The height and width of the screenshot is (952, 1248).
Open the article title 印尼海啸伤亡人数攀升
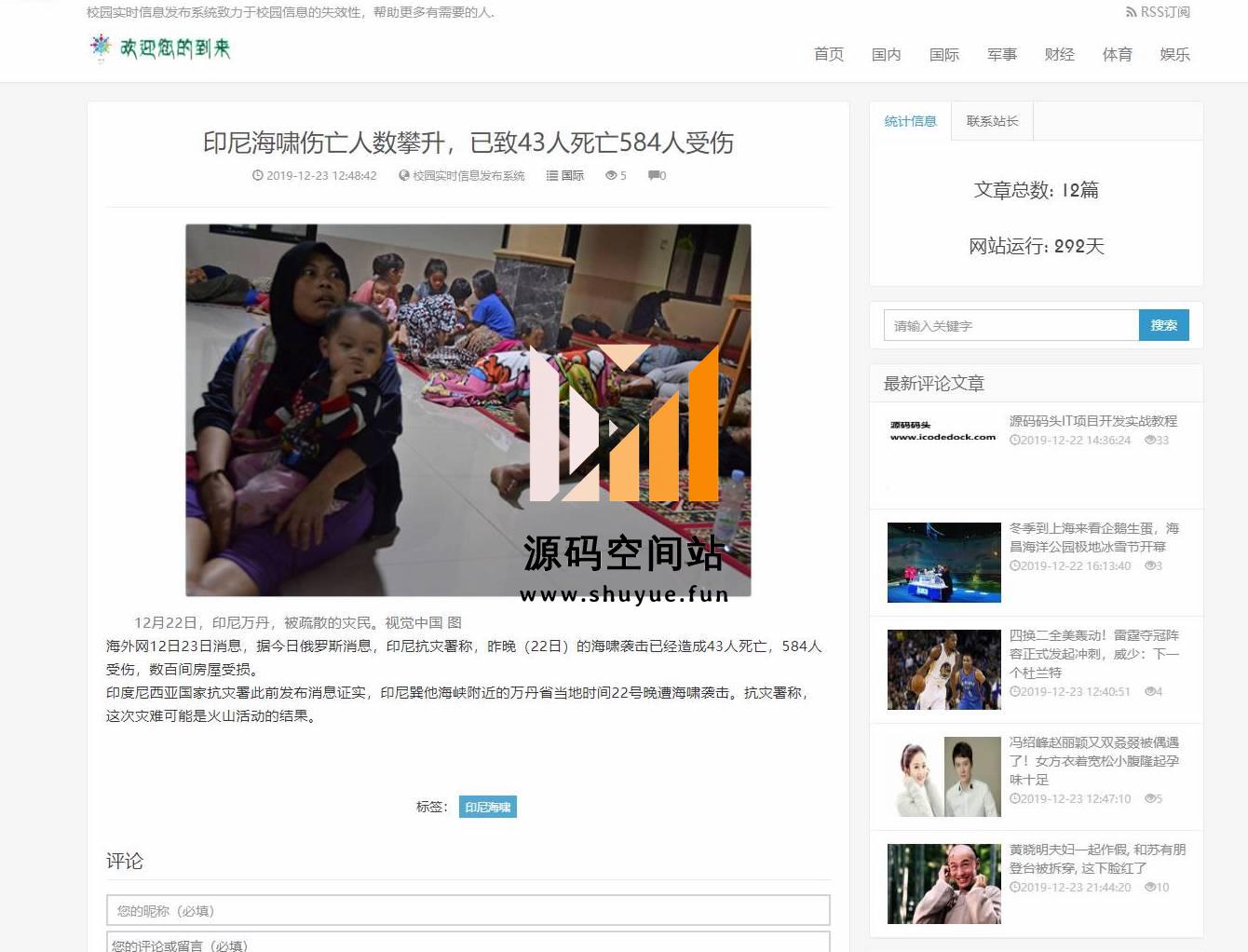(468, 143)
